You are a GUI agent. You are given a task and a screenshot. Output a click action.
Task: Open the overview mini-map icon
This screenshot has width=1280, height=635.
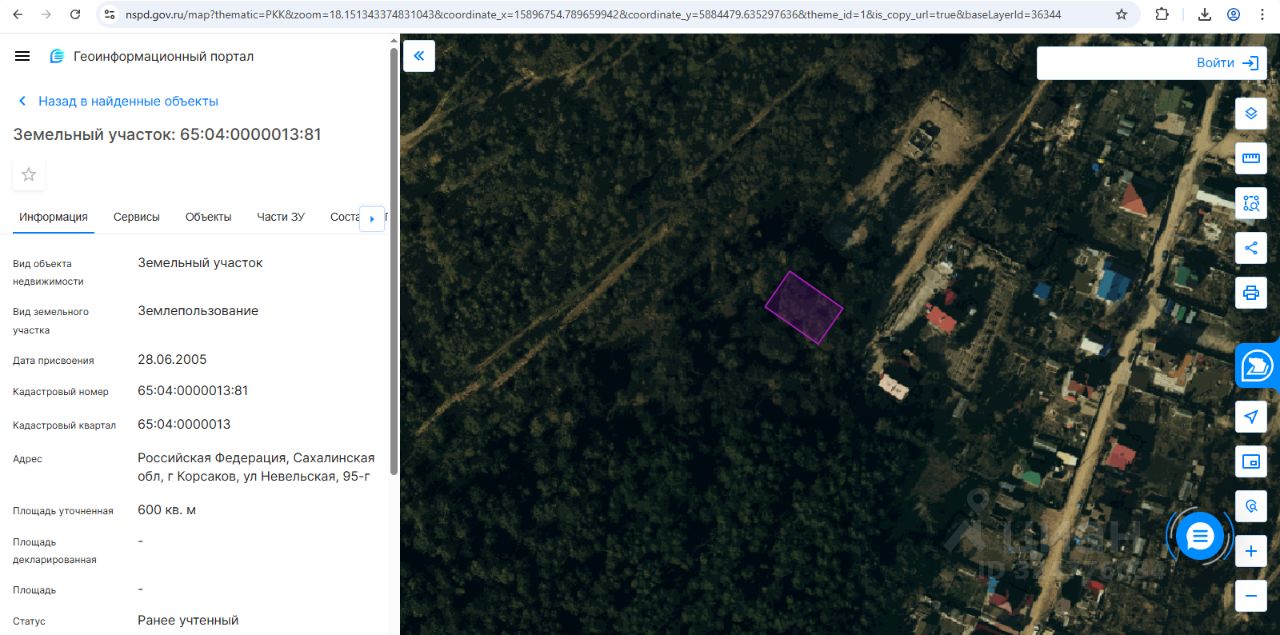[x=1251, y=461]
